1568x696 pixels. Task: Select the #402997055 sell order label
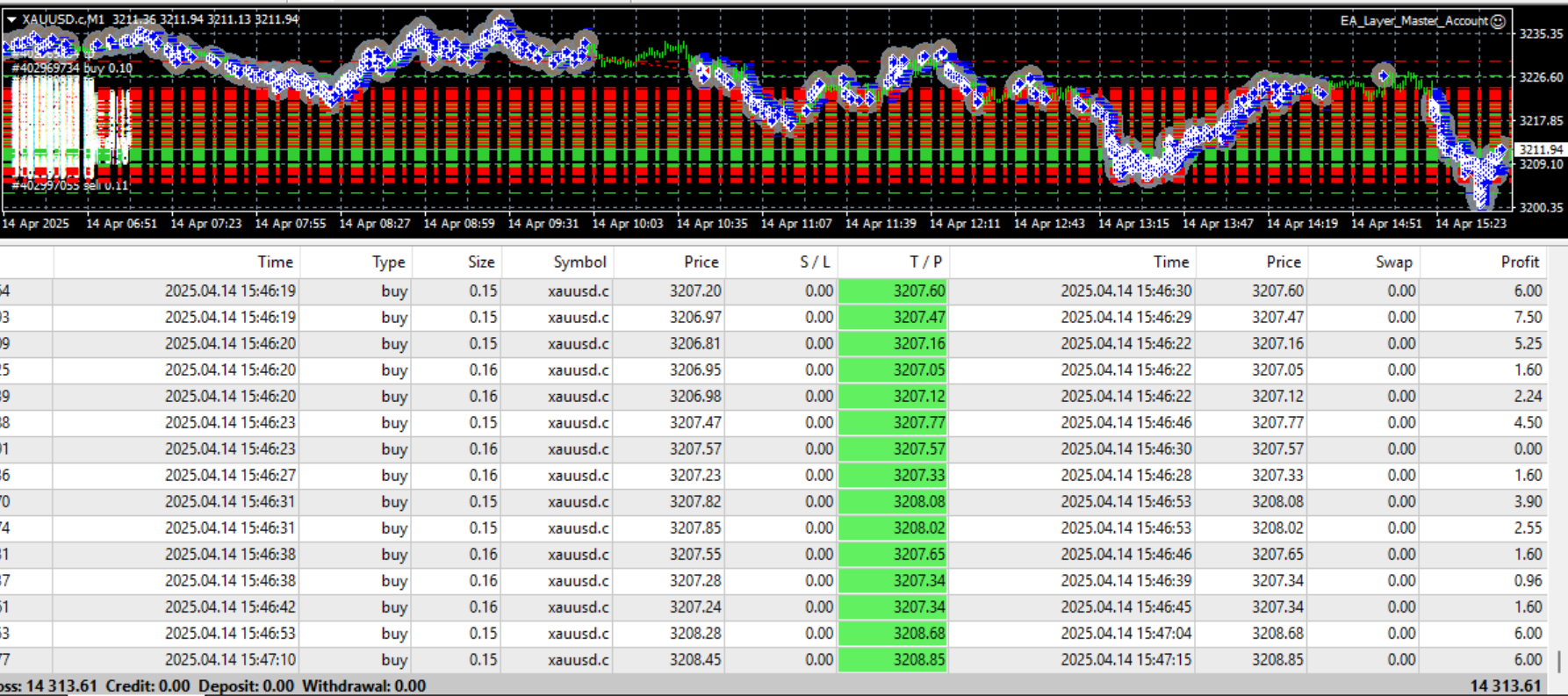pos(70,185)
